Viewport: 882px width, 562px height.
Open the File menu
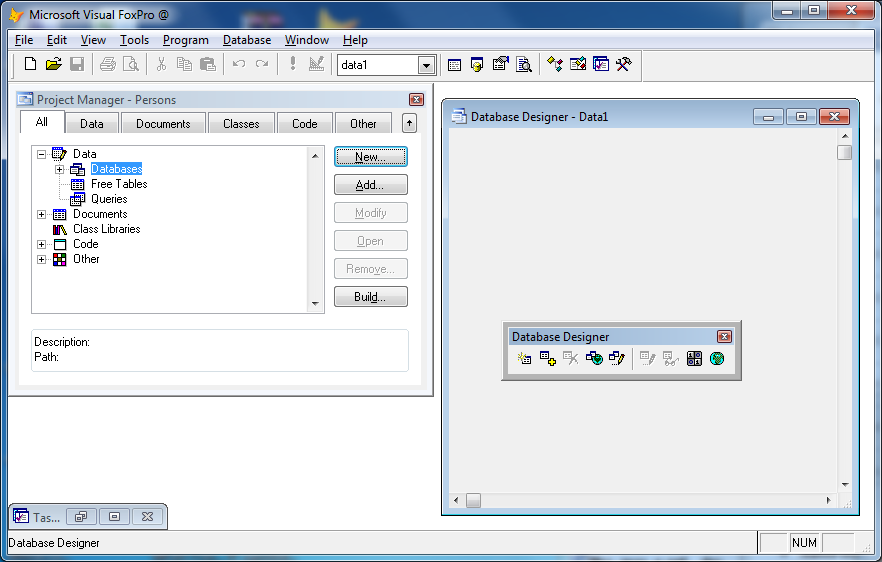24,40
